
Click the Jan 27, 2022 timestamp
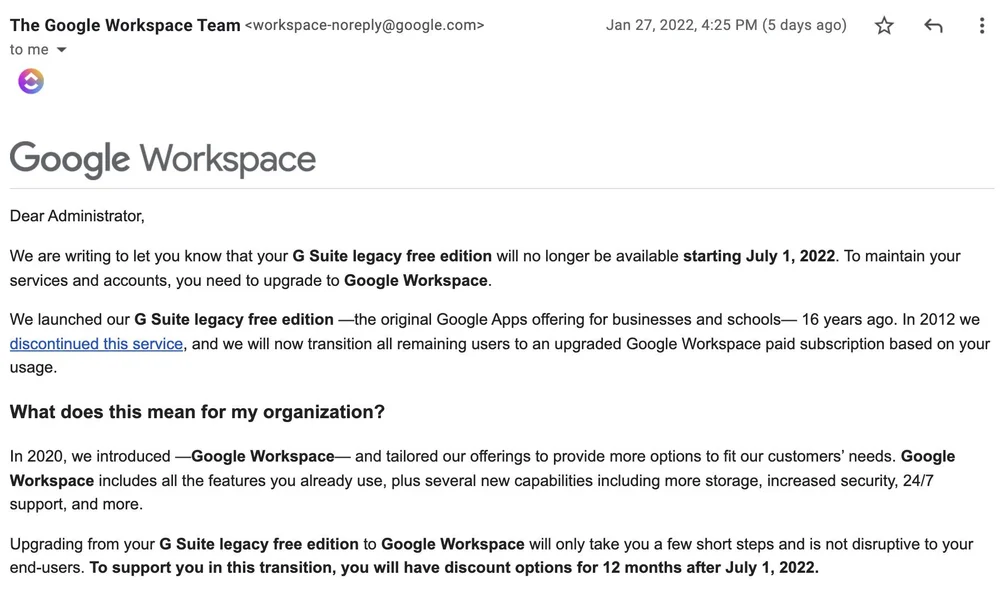pos(726,26)
